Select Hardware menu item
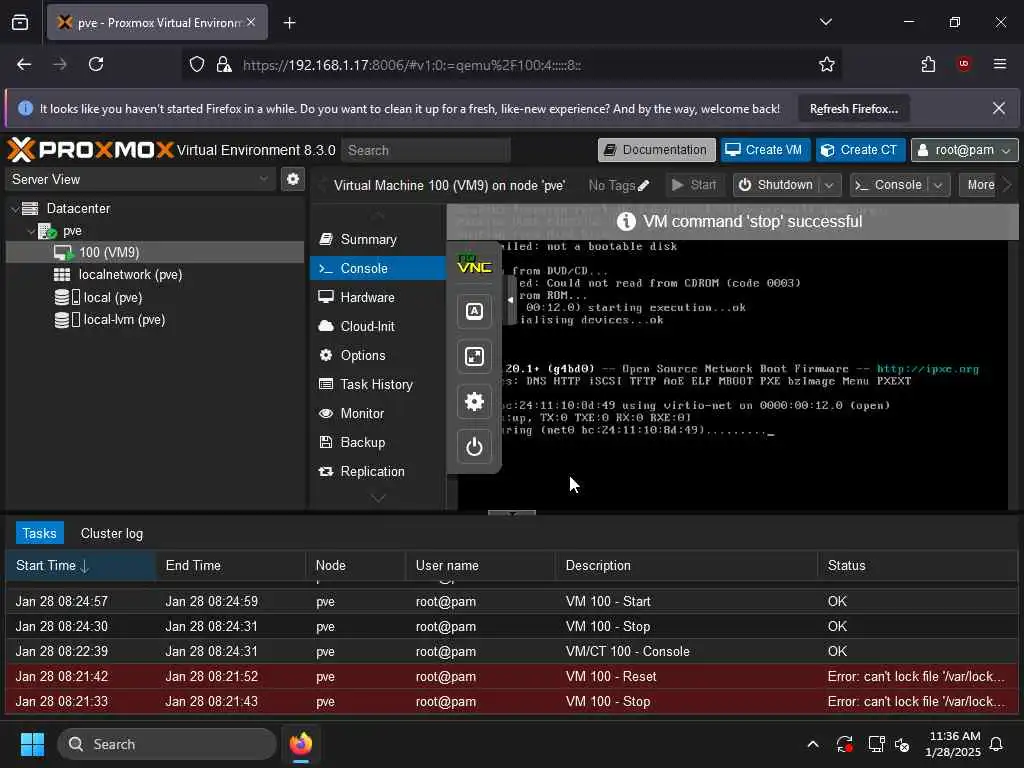 pos(377,298)
